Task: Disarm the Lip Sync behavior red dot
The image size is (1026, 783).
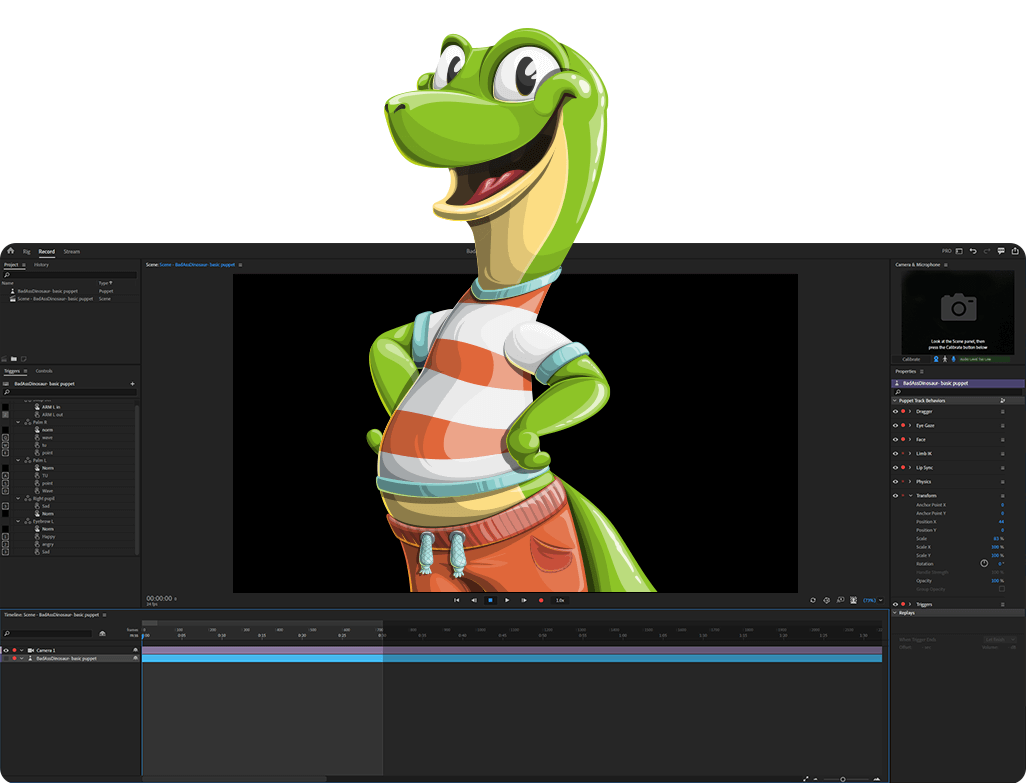Action: tap(903, 468)
